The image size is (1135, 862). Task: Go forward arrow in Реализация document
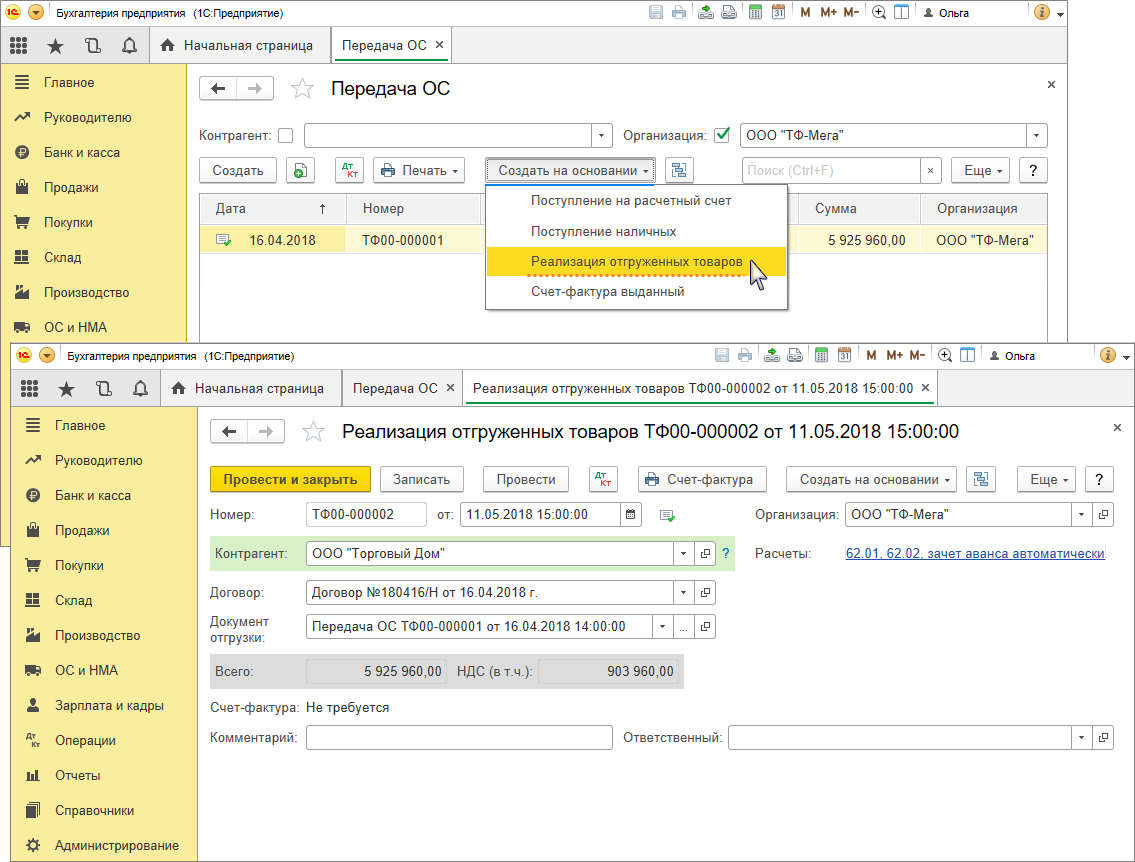click(x=266, y=431)
